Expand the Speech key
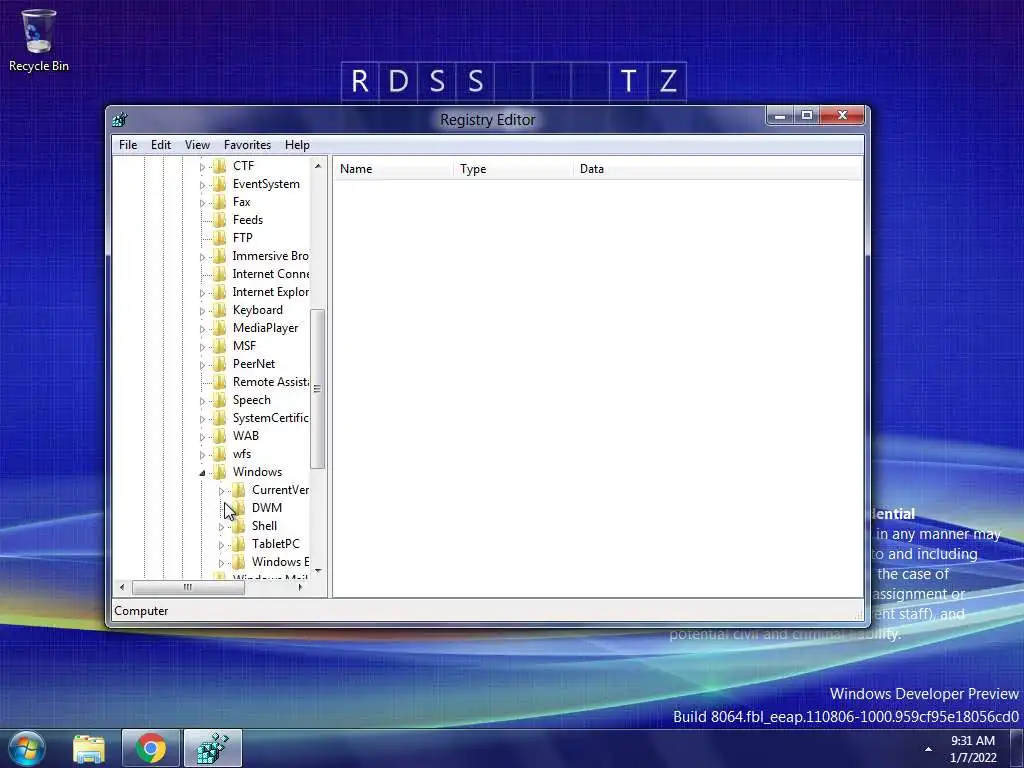The width and height of the screenshot is (1024, 768). tap(202, 401)
